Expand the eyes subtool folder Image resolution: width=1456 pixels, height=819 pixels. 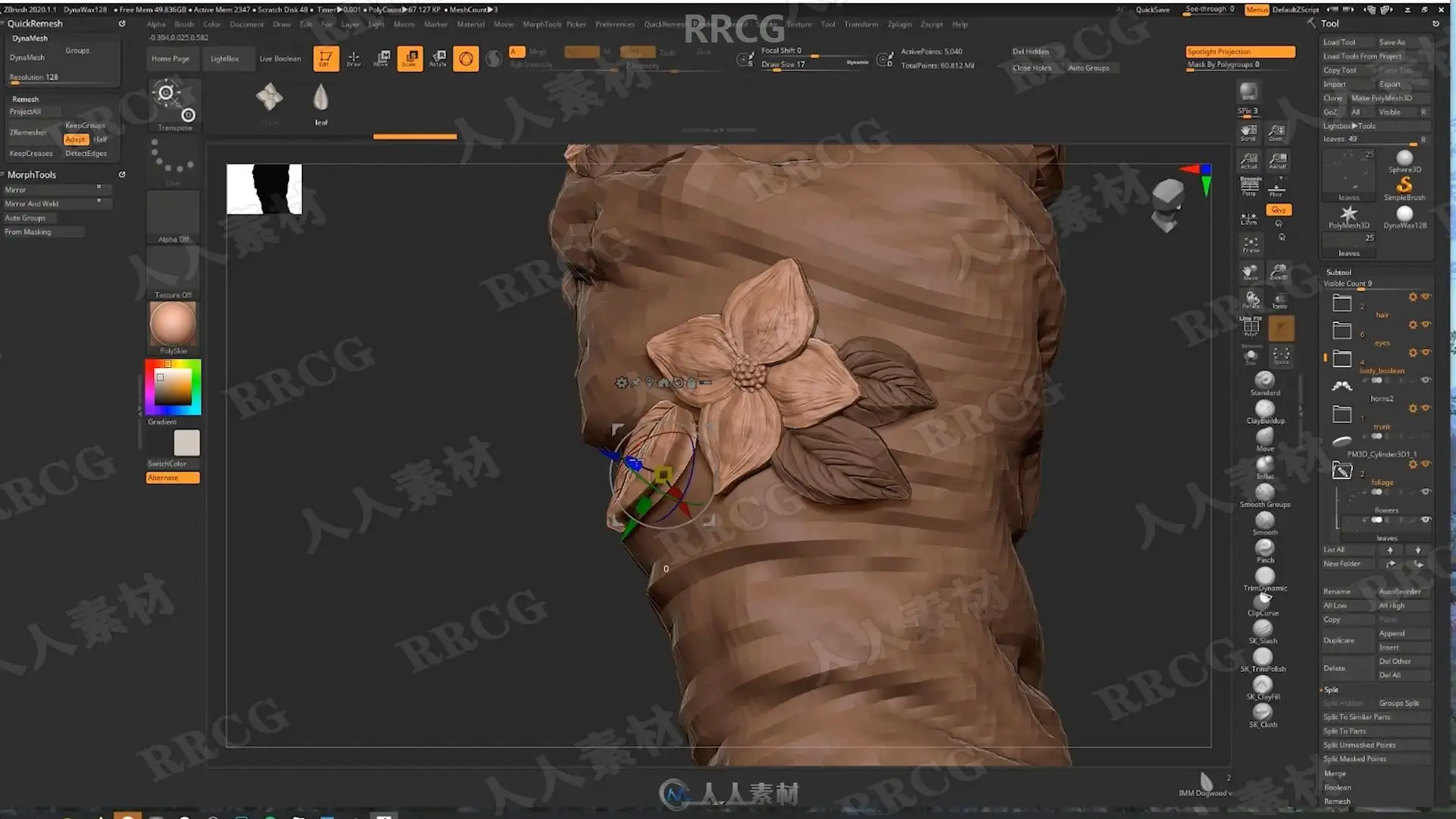1342,331
